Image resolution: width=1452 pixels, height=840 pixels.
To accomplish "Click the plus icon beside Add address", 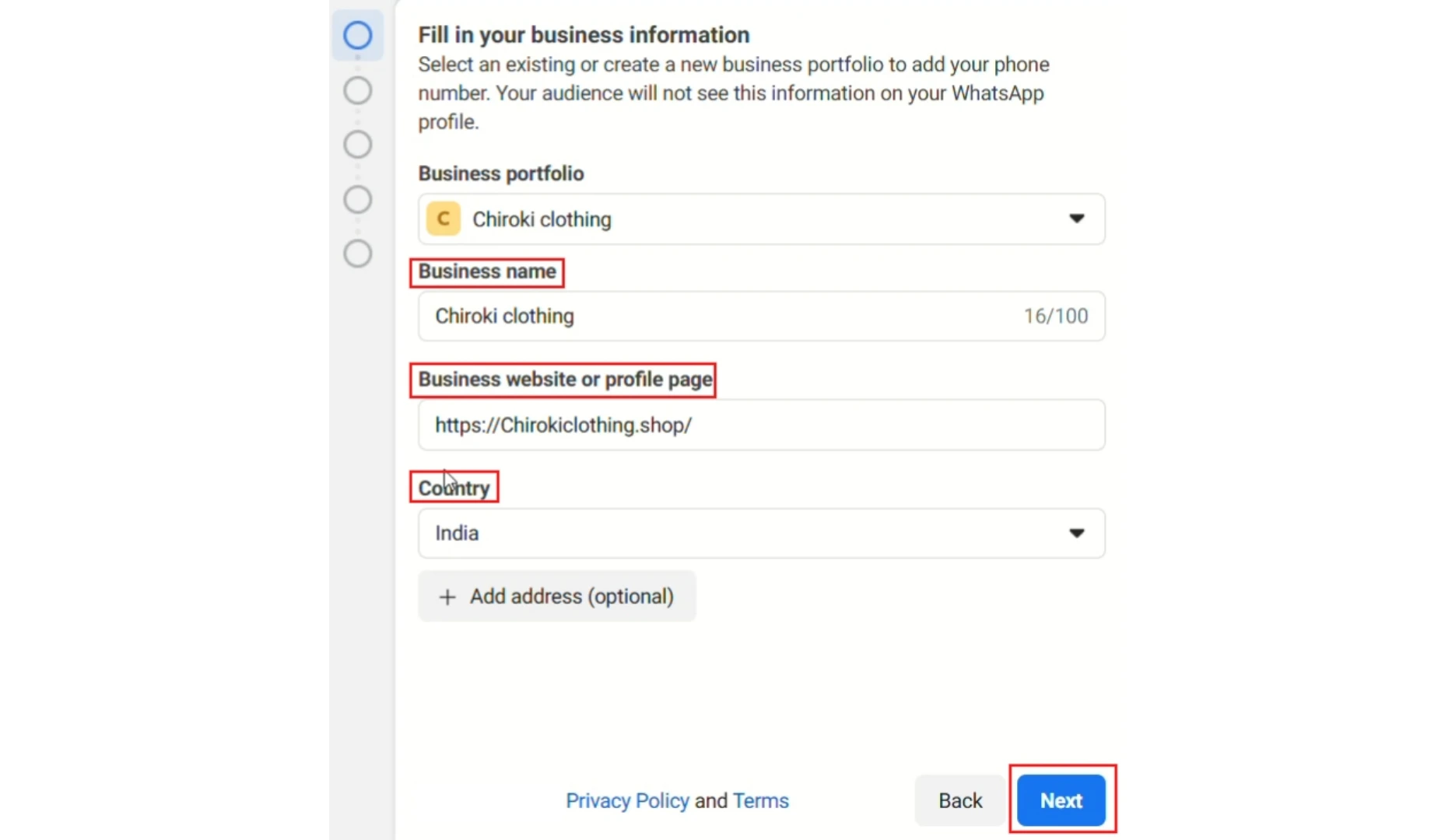I will 447,597.
